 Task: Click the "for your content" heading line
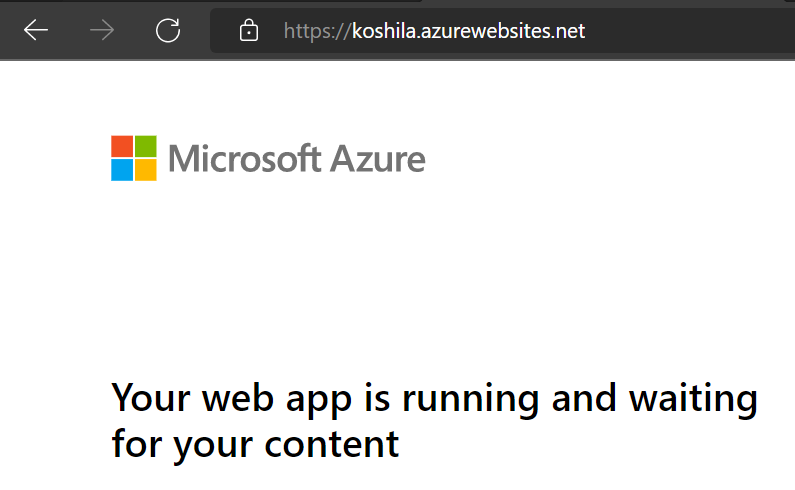tap(255, 445)
